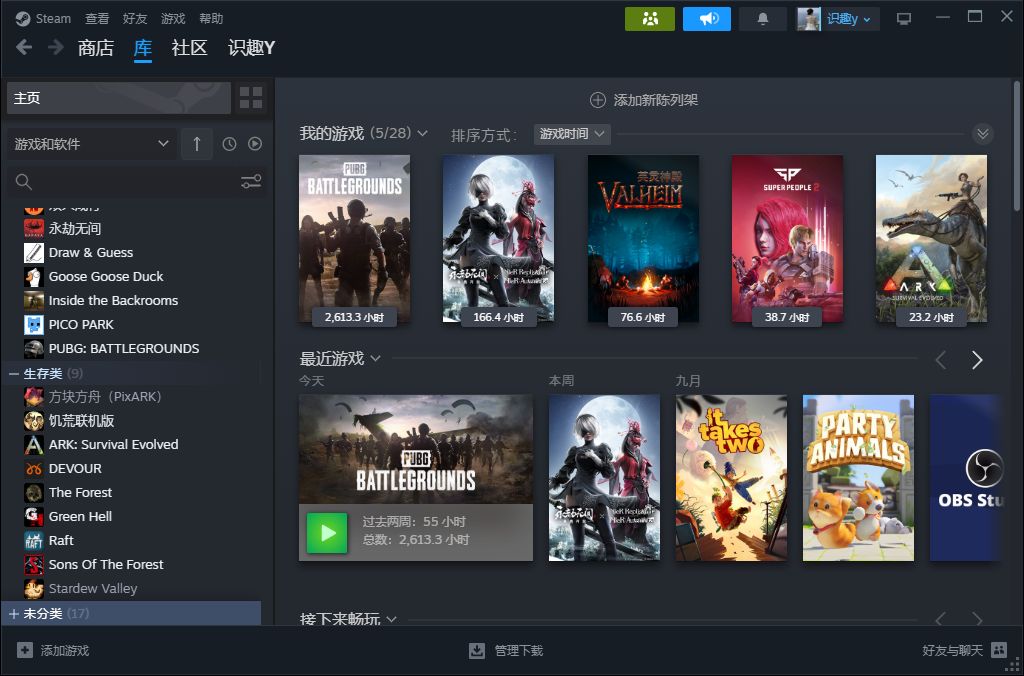Open the 好友 menu
This screenshot has height=676, width=1024.
point(135,18)
